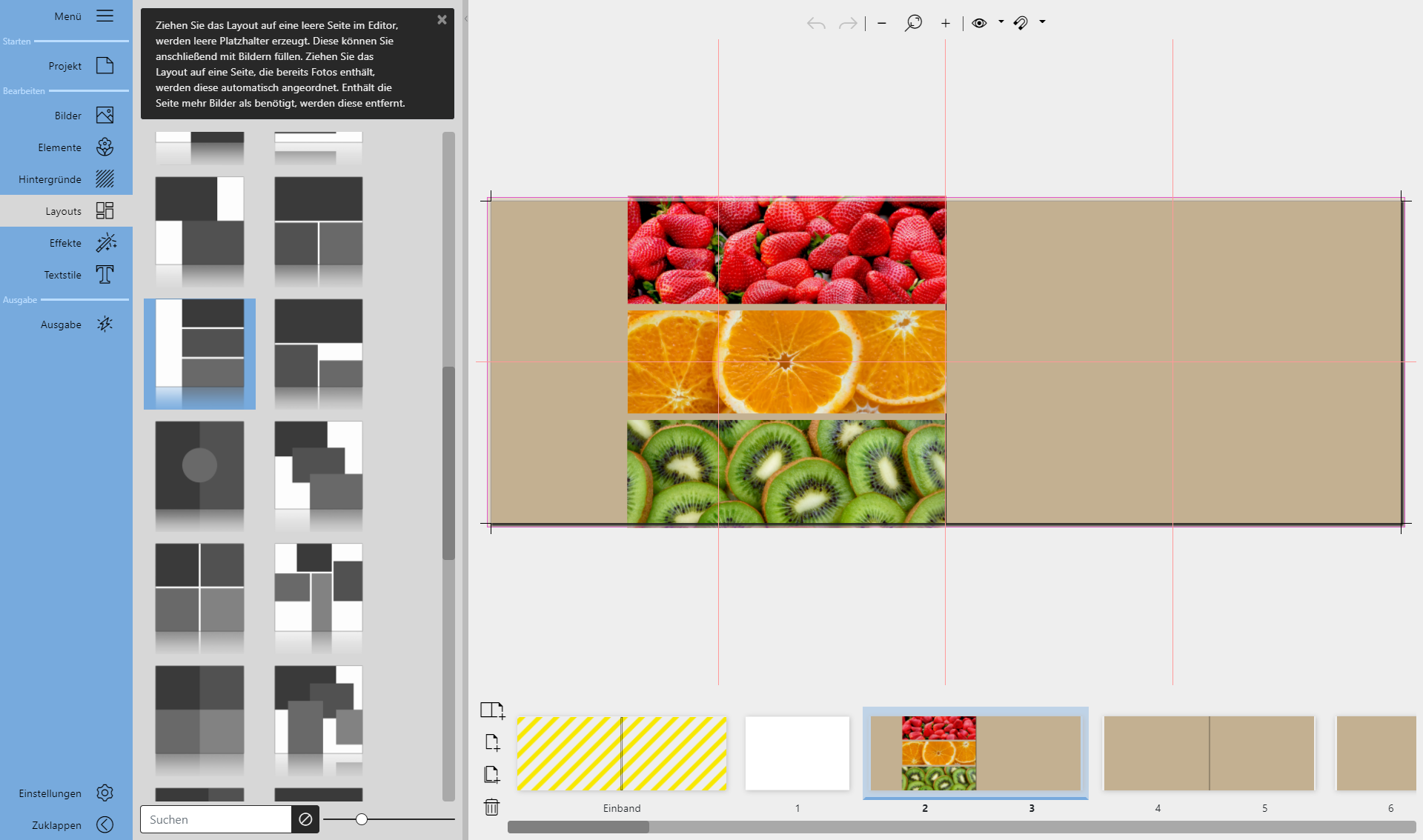Click the undo arrow in the toolbar
The height and width of the screenshot is (840, 1423).
(x=816, y=23)
